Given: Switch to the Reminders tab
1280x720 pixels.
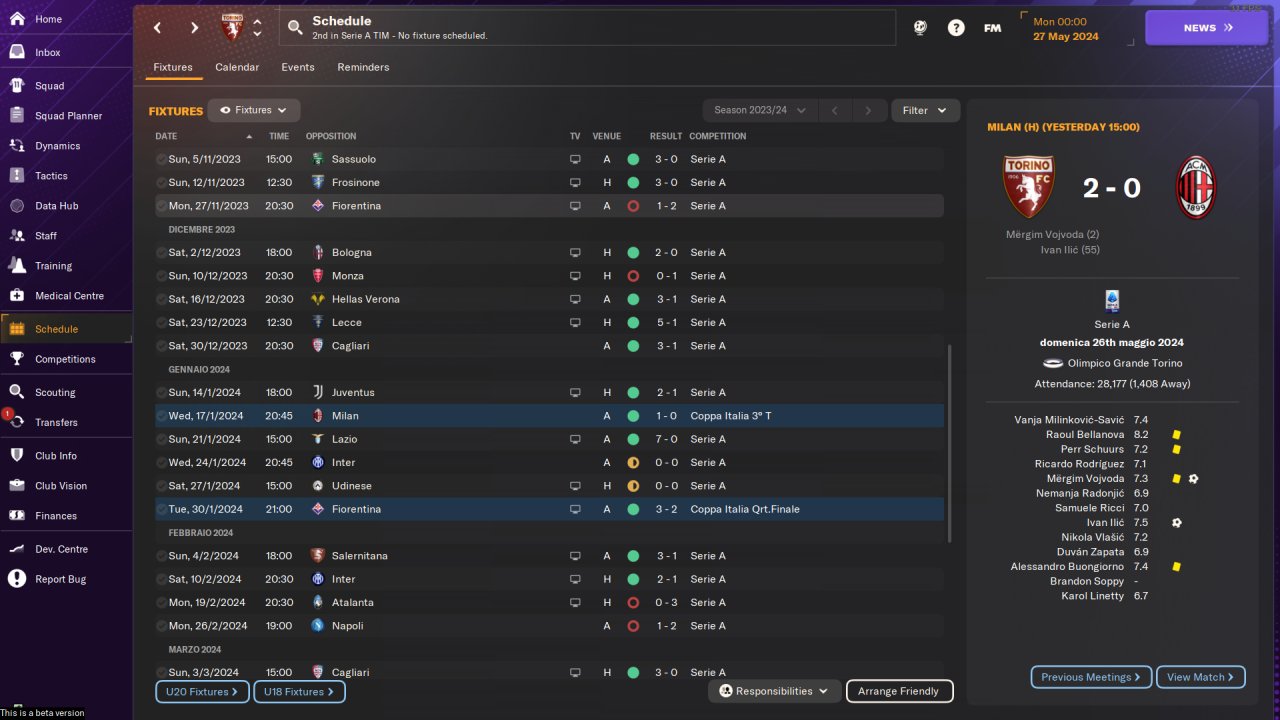Looking at the screenshot, I should point(363,67).
